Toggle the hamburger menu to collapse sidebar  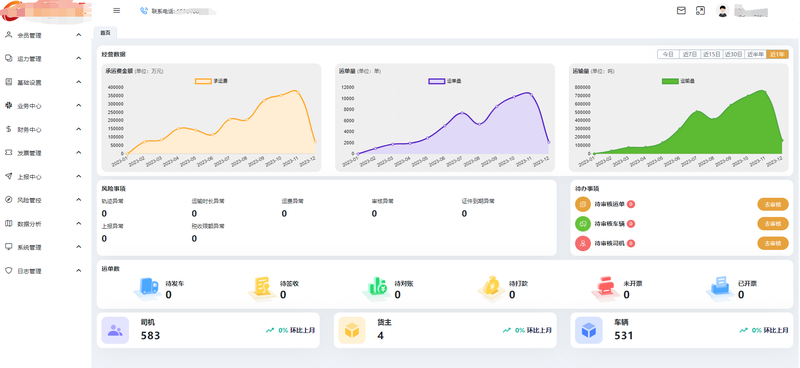click(116, 11)
